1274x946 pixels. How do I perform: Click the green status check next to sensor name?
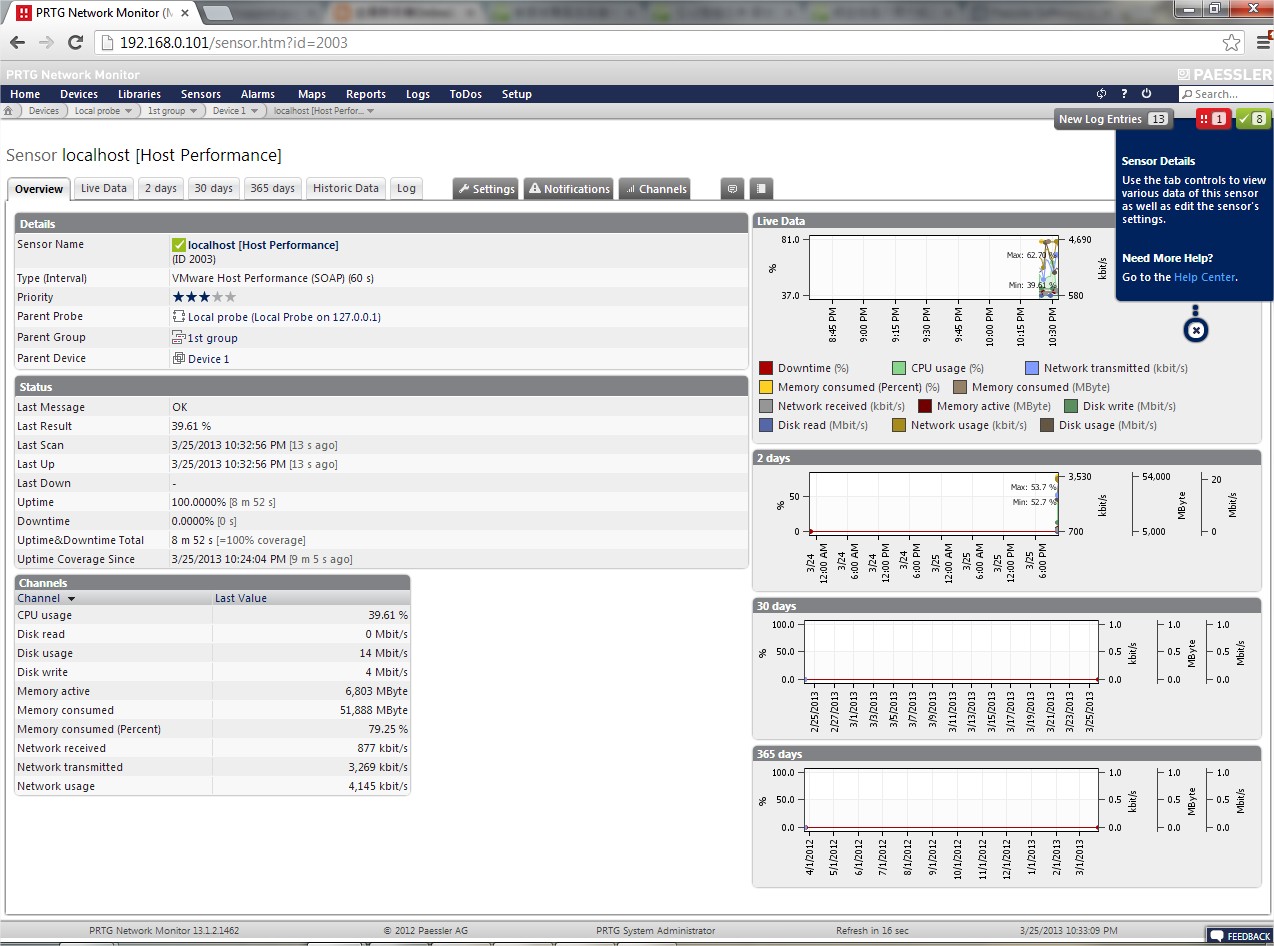point(179,245)
